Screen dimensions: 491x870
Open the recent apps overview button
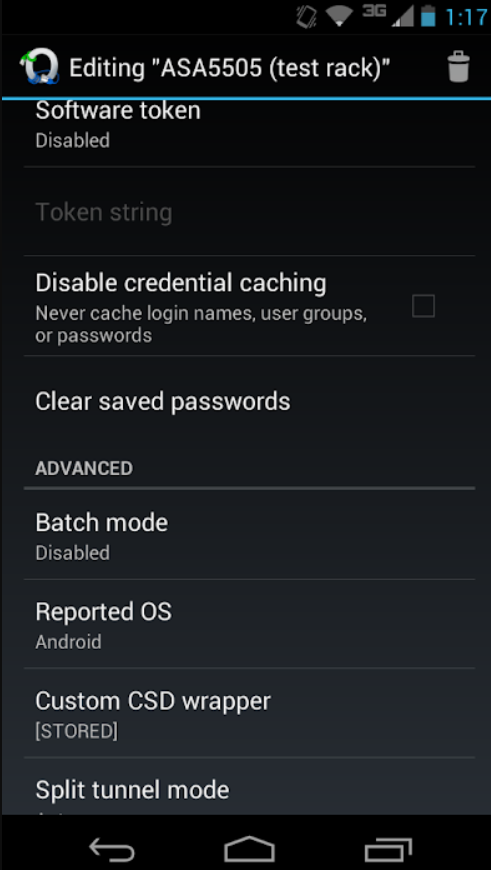click(x=388, y=849)
